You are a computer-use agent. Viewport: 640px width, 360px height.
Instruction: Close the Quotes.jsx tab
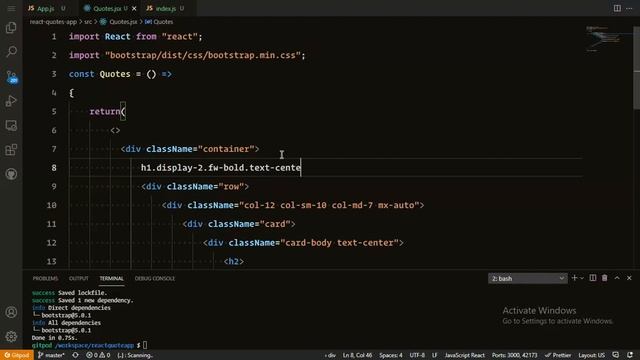pos(134,9)
